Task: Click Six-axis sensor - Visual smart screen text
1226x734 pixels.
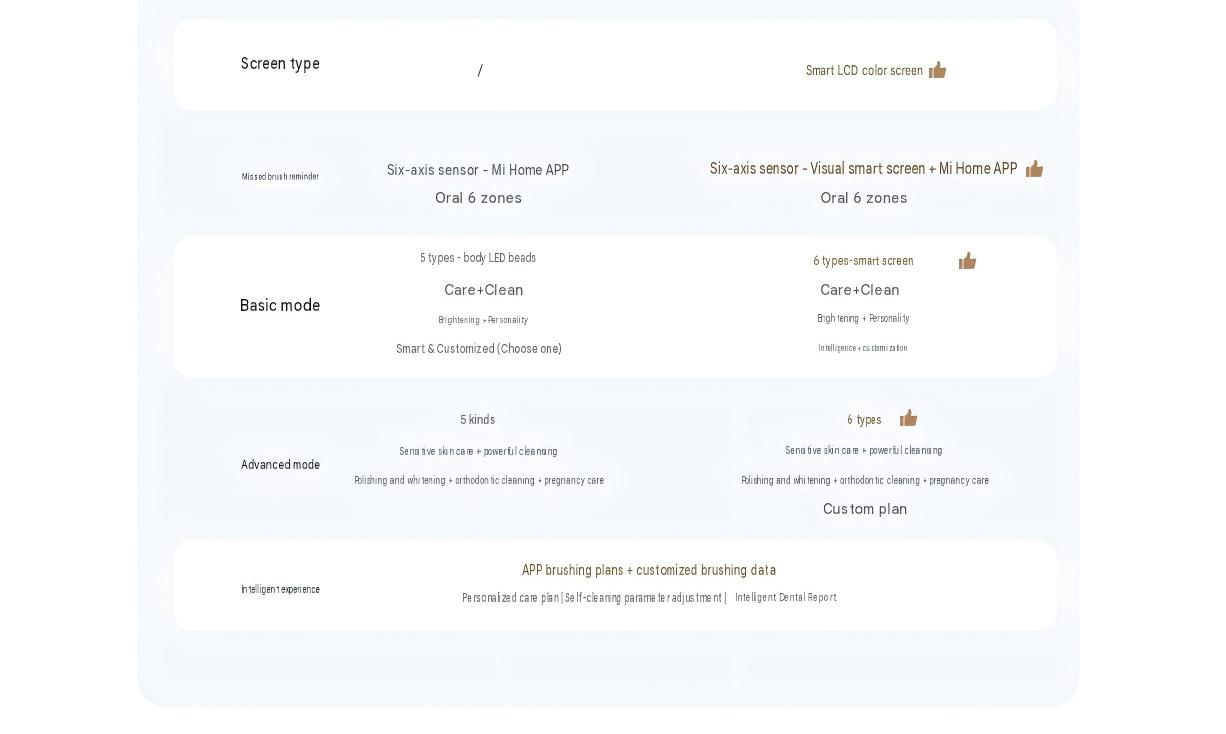Action: (x=818, y=169)
